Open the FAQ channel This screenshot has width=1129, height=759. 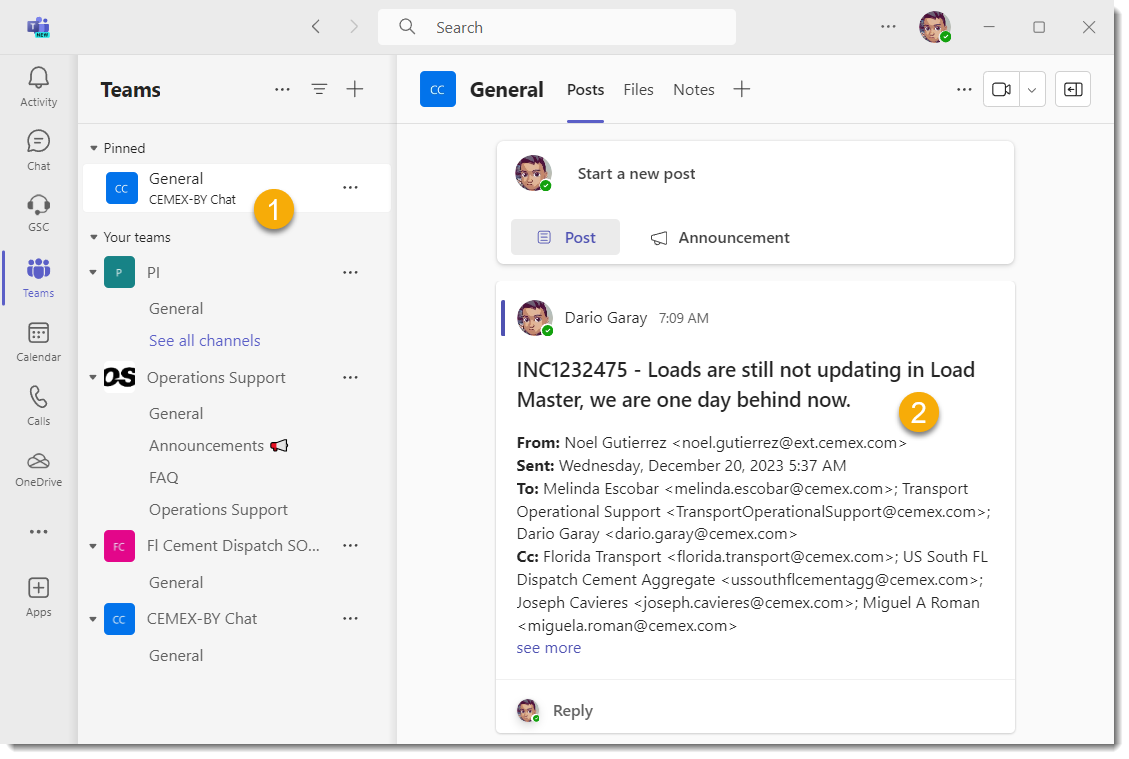(163, 477)
